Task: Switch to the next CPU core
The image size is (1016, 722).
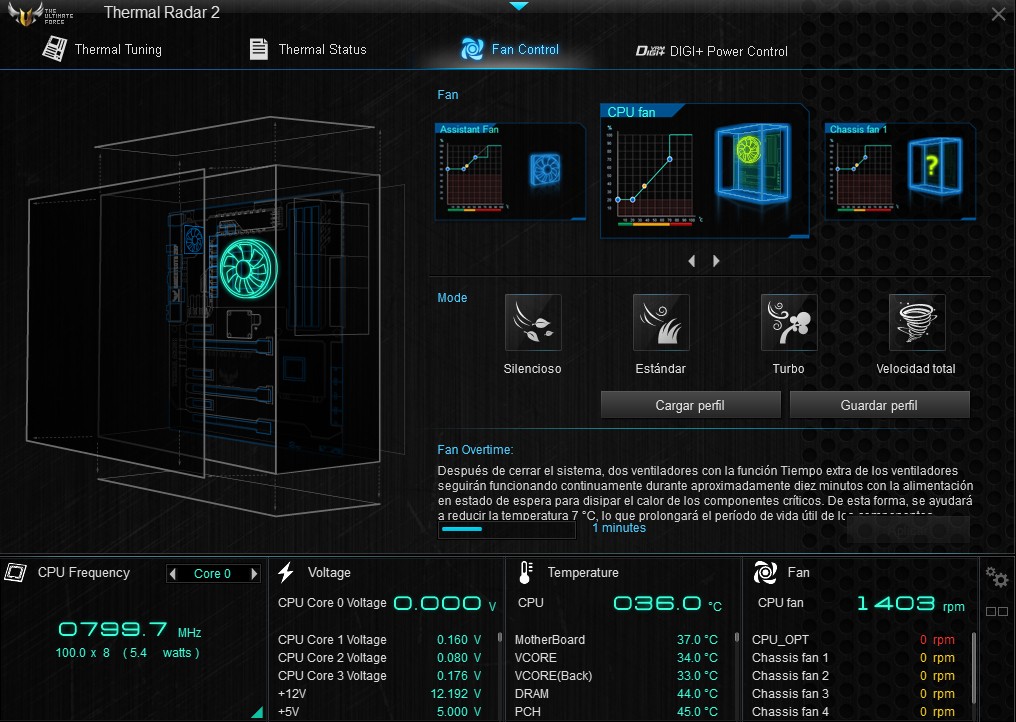Action: [x=254, y=574]
